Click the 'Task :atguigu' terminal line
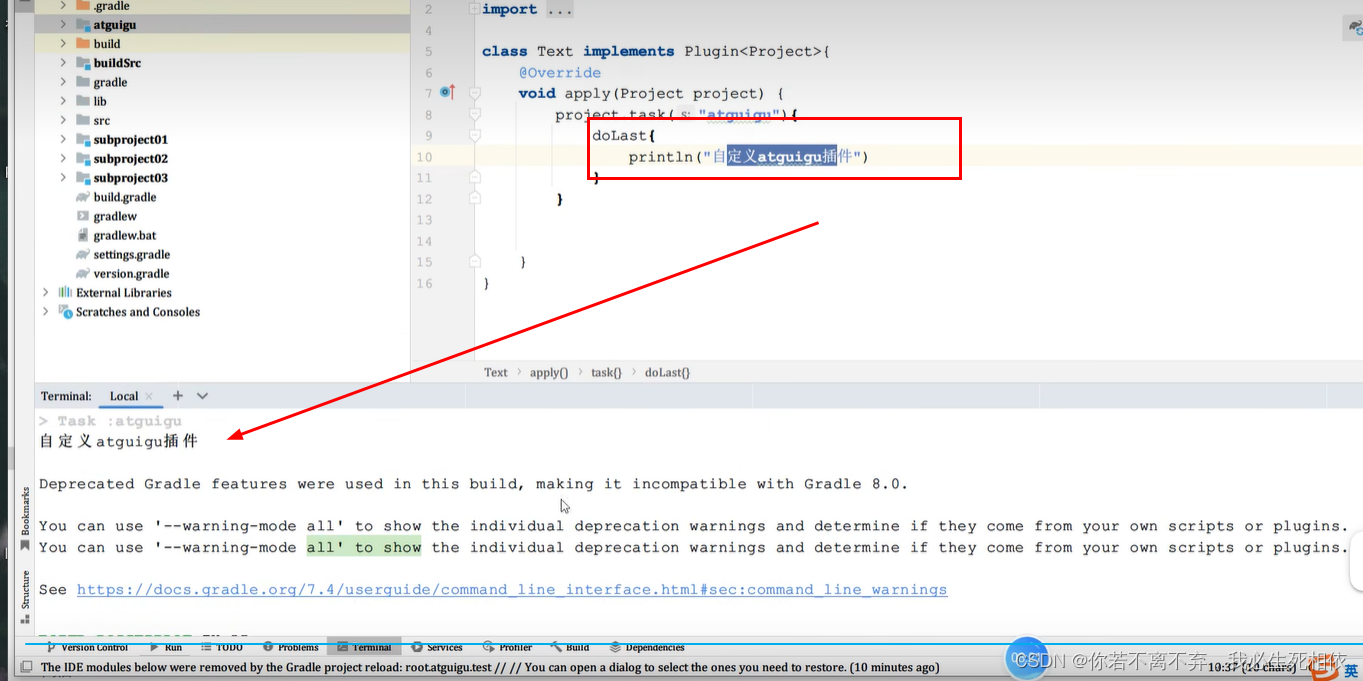The height and width of the screenshot is (681, 1363). point(110,421)
